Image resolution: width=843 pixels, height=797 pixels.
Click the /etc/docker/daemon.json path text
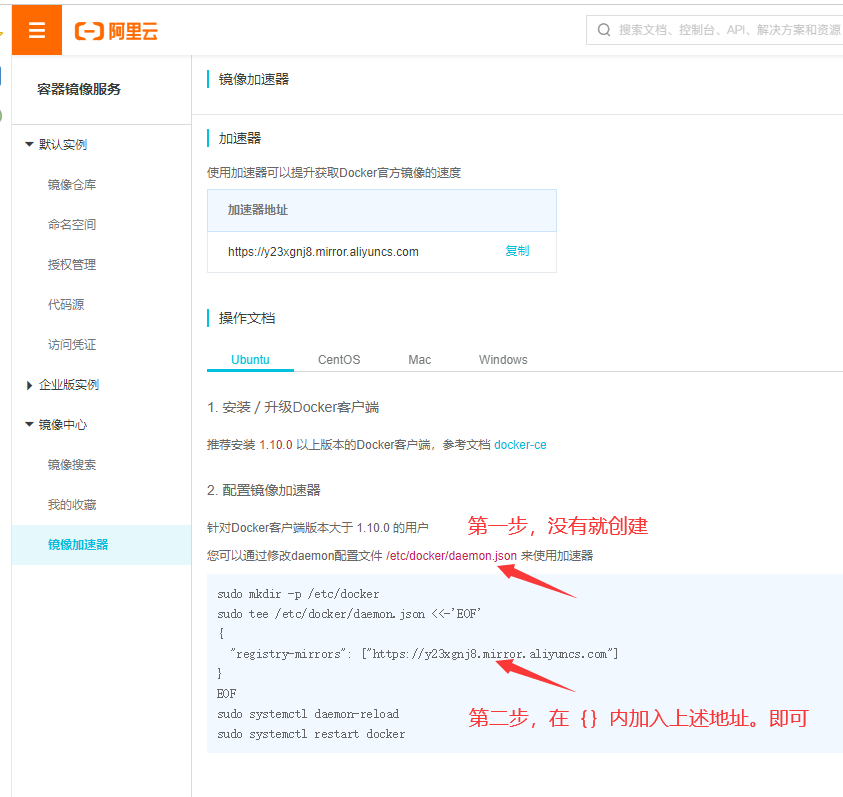pos(451,556)
